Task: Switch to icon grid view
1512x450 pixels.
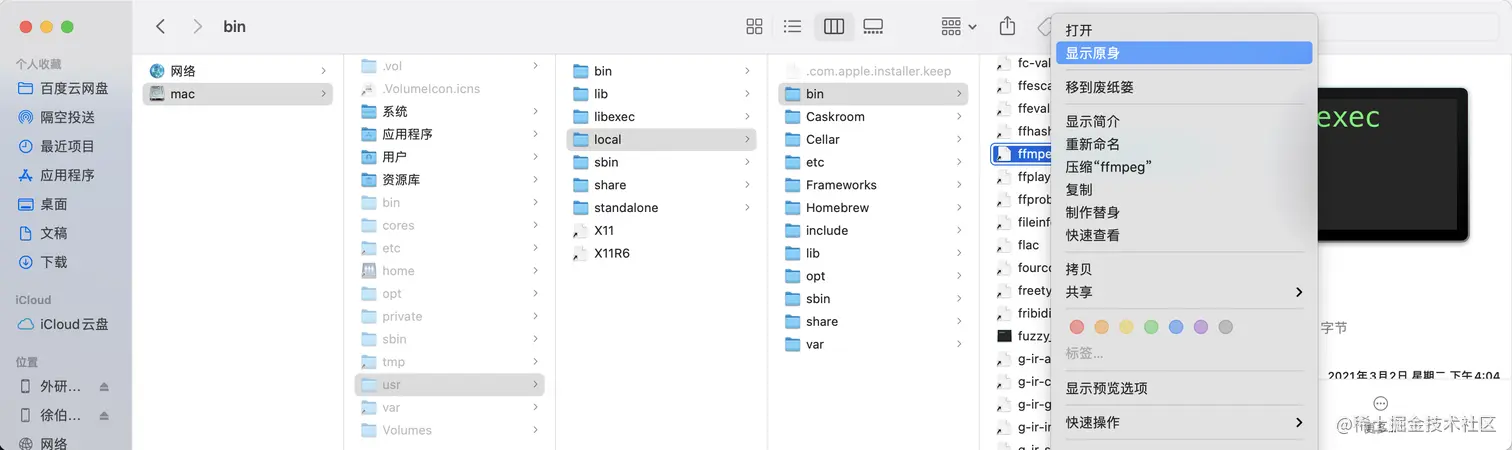Action: coord(755,27)
